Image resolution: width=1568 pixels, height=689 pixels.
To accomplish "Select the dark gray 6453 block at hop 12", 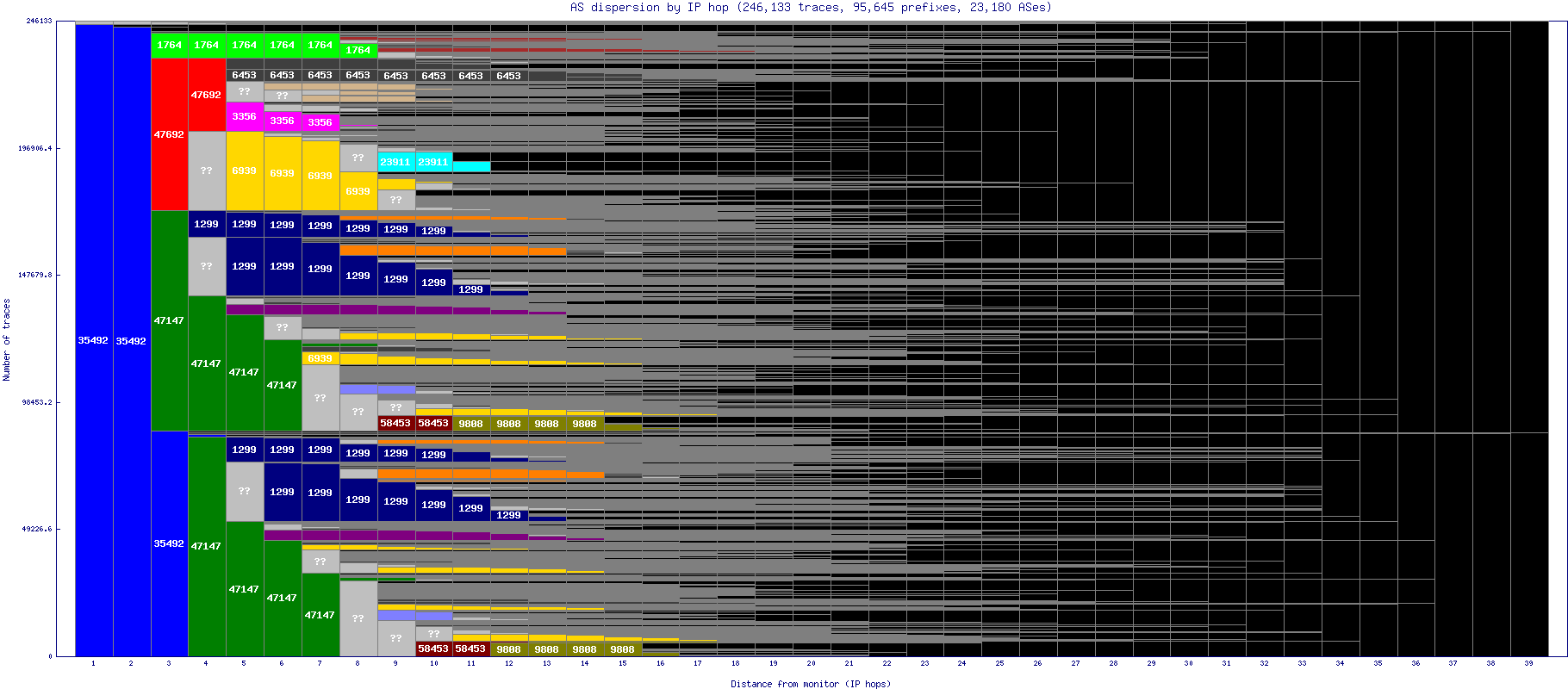I will point(508,76).
